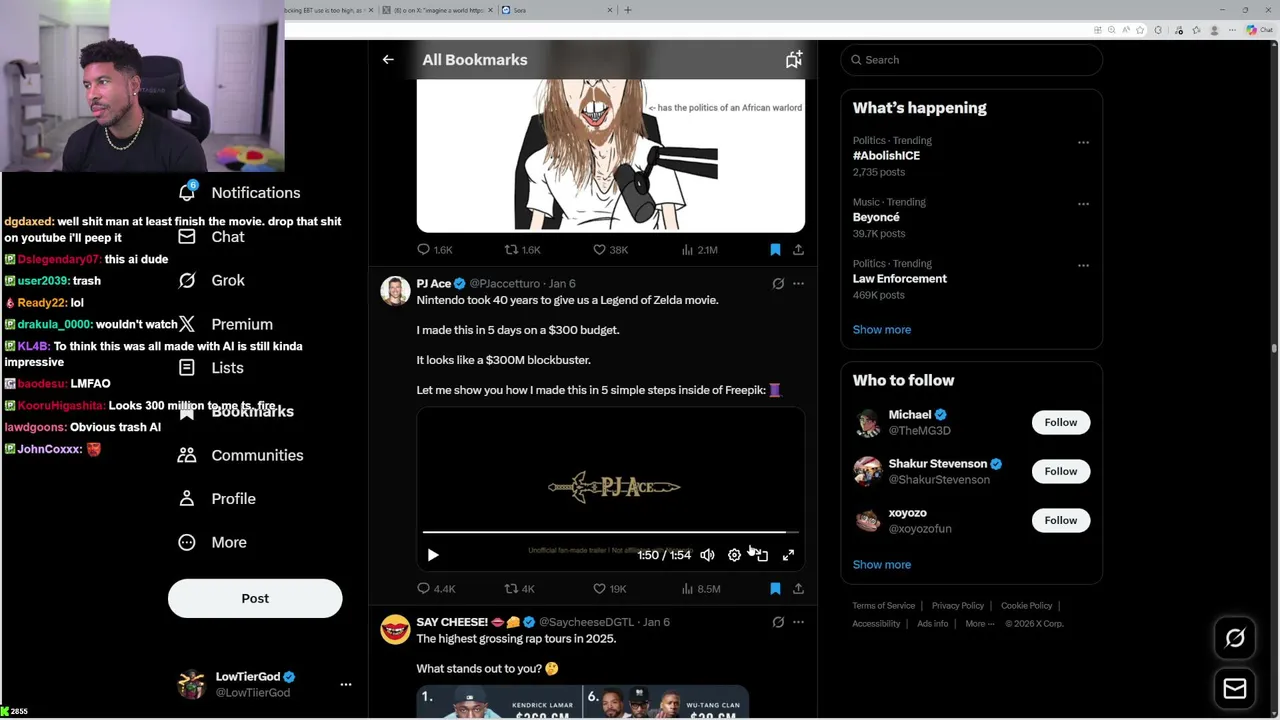
Task: Open Ads info footer link
Action: coord(932,624)
